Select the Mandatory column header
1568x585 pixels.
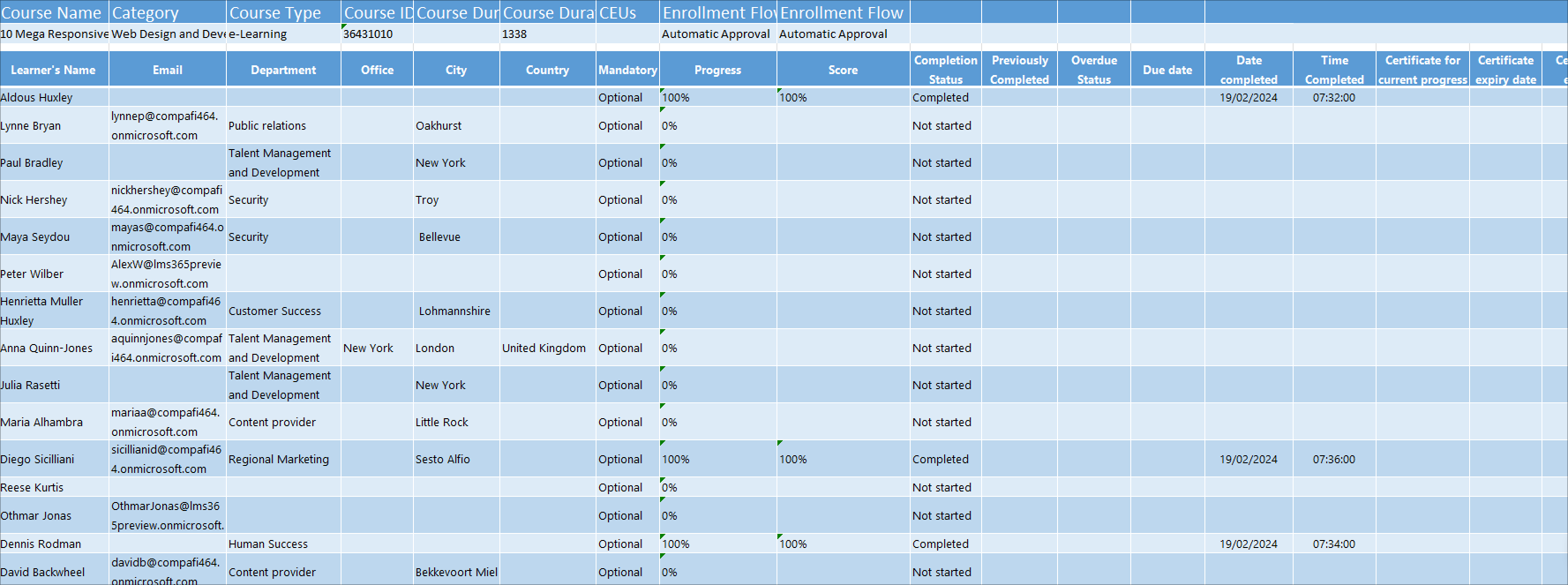pos(627,70)
